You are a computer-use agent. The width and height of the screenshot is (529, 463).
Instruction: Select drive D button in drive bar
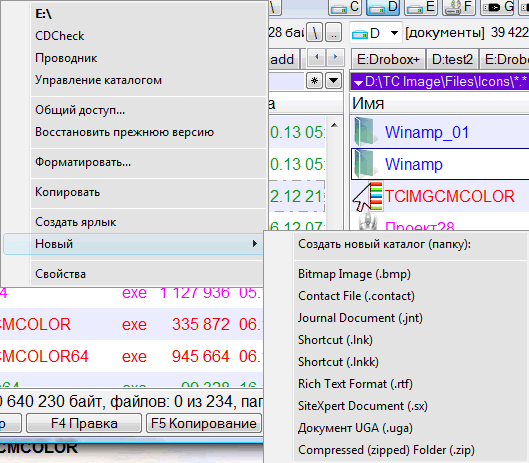(383, 7)
